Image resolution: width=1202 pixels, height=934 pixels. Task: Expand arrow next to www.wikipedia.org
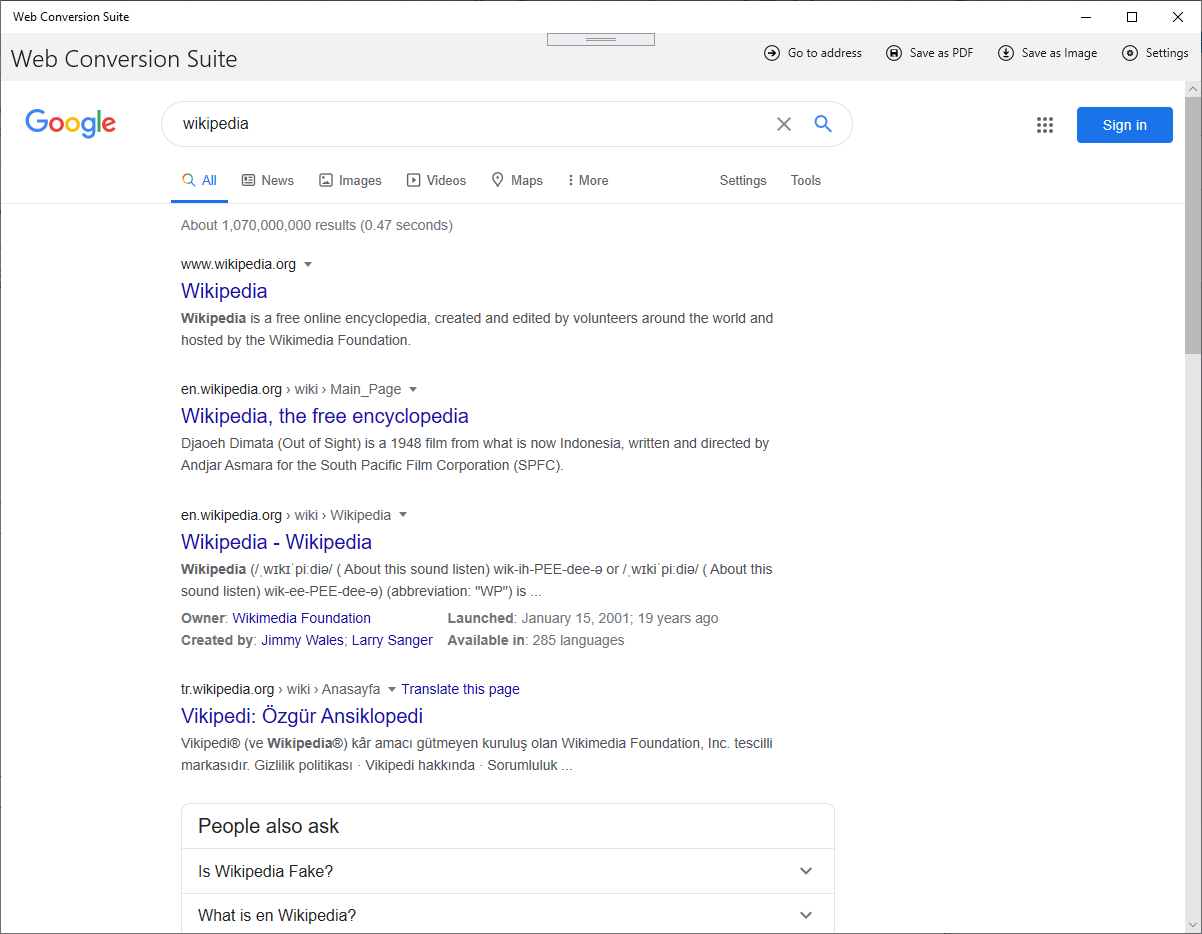coord(308,265)
